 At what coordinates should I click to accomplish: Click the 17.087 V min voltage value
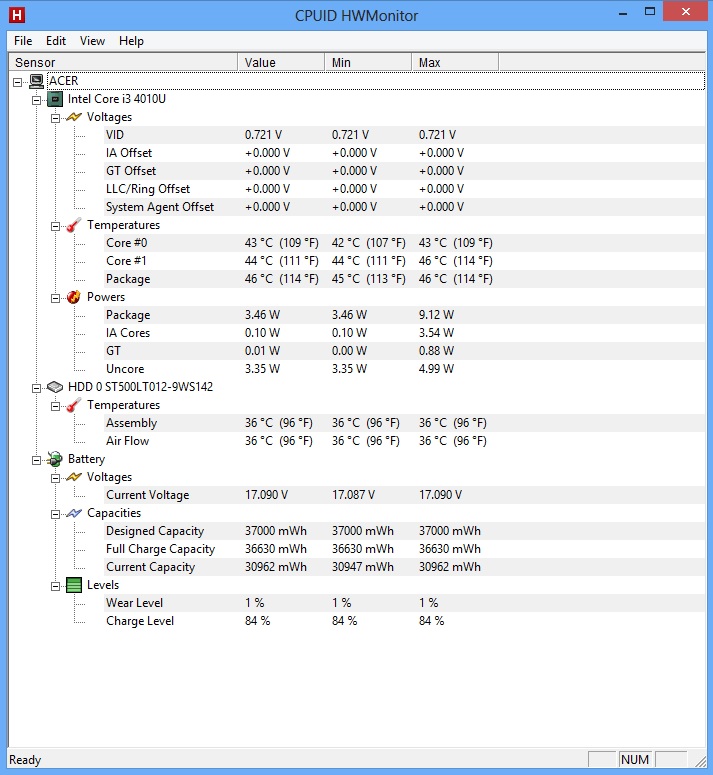click(353, 495)
